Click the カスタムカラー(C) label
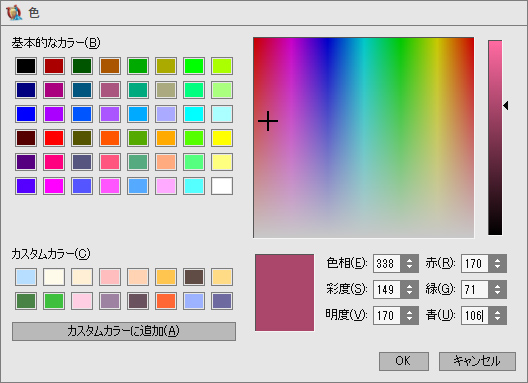 pyautogui.click(x=51, y=254)
